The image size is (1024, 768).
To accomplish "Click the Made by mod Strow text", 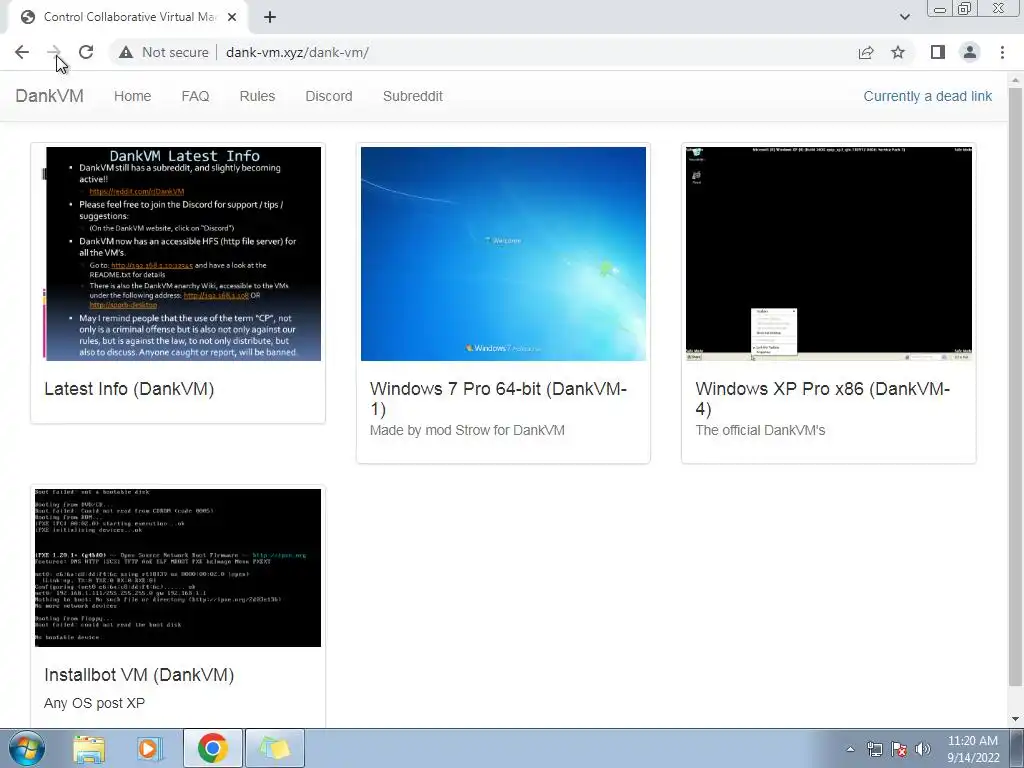I will point(467,430).
